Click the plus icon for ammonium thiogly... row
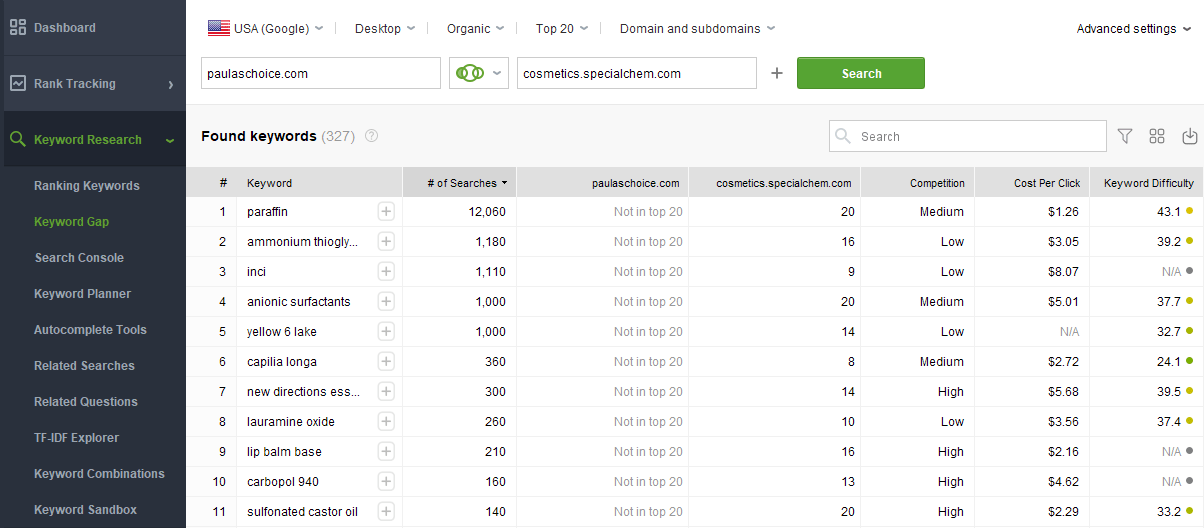The image size is (1204, 528). tap(386, 241)
